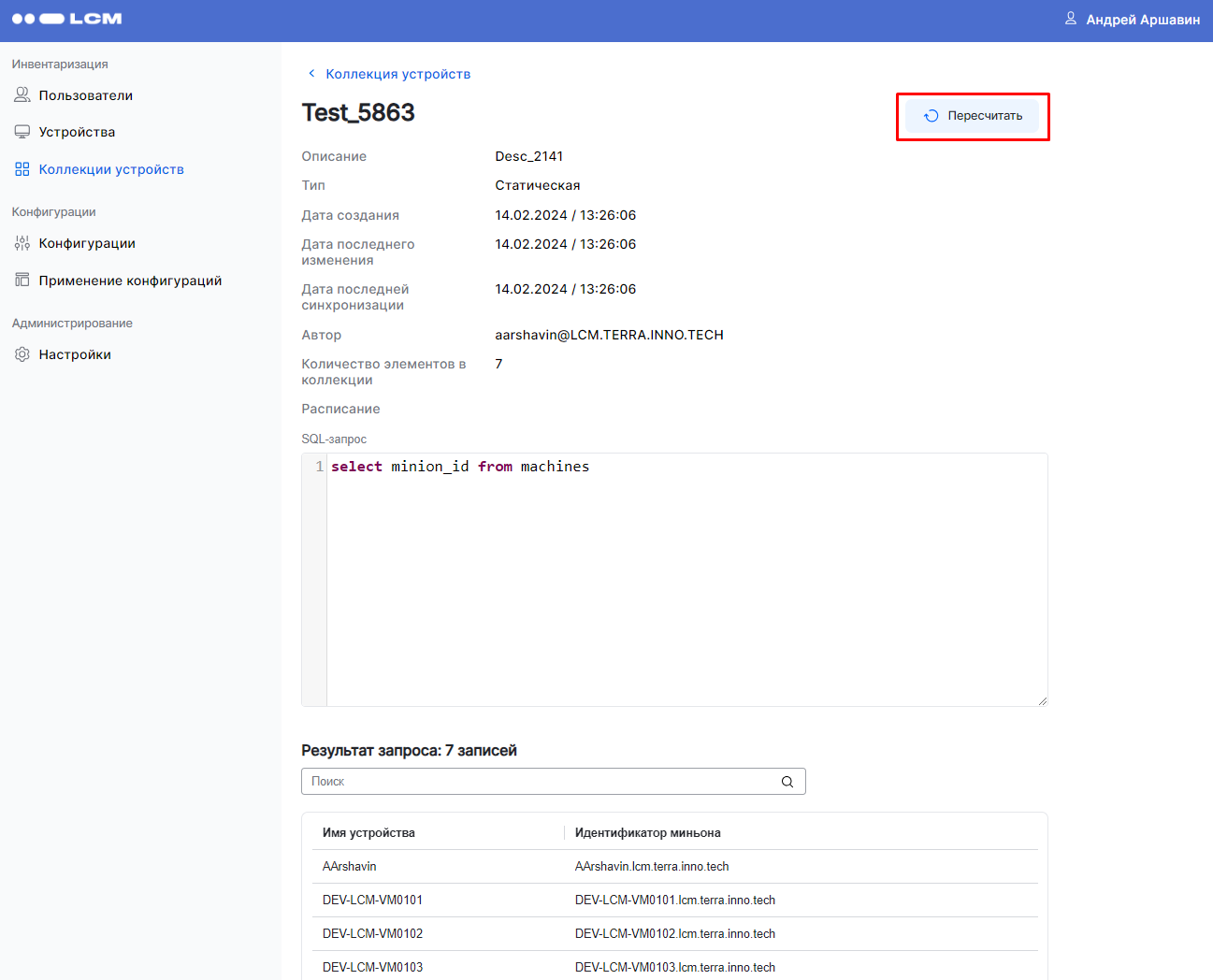The image size is (1213, 980).
Task: Go back via the left chevron arrow
Action: 311,74
